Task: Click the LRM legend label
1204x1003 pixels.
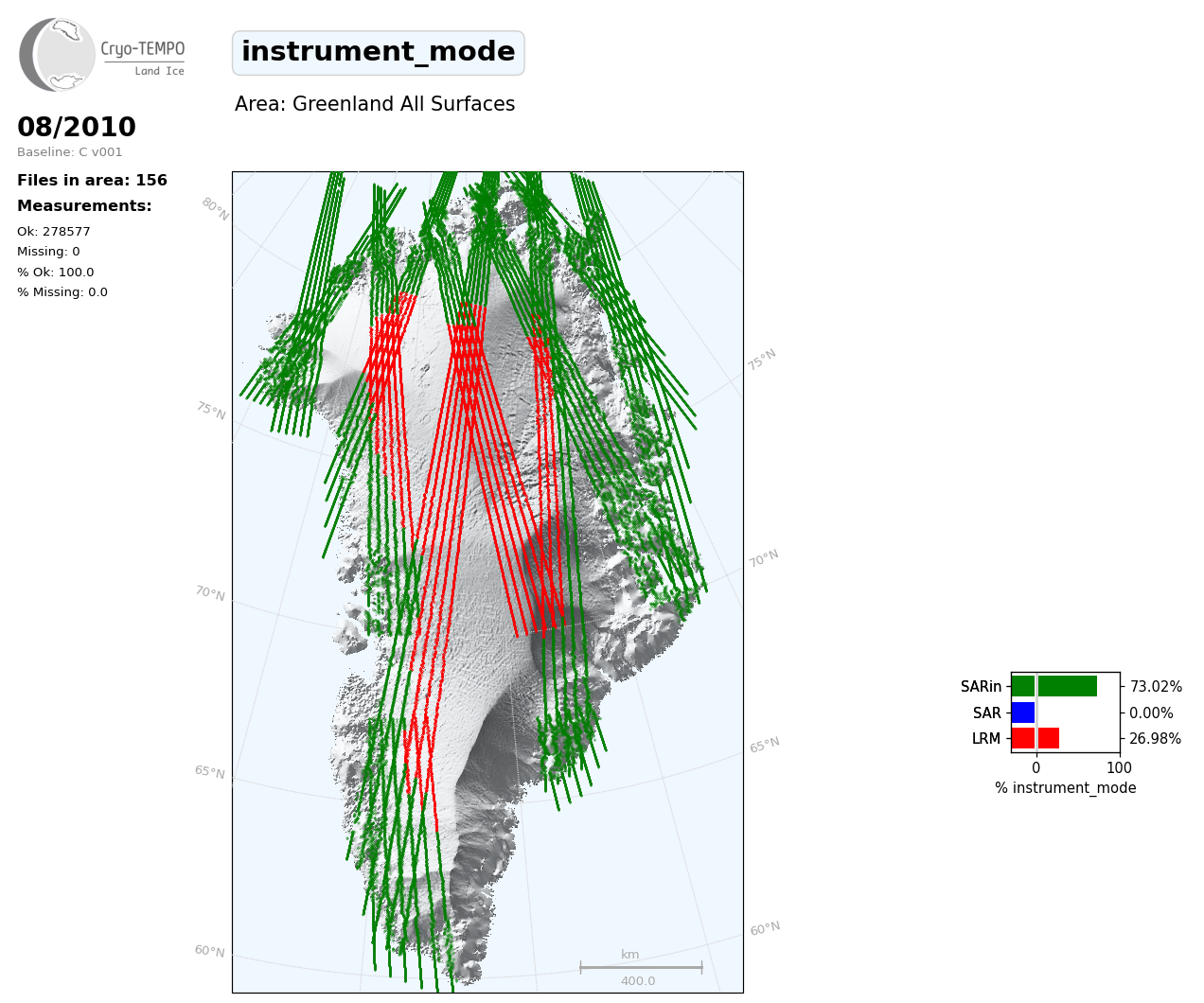Action: [986, 739]
